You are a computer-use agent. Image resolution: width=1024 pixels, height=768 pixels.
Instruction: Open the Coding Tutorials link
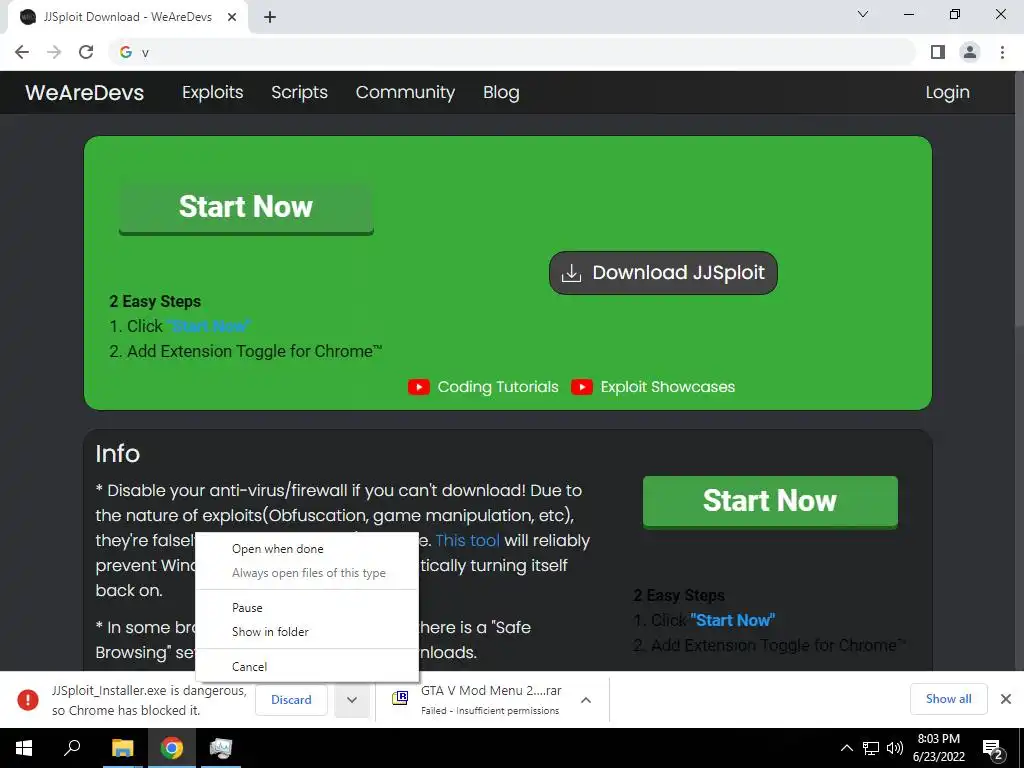point(498,387)
